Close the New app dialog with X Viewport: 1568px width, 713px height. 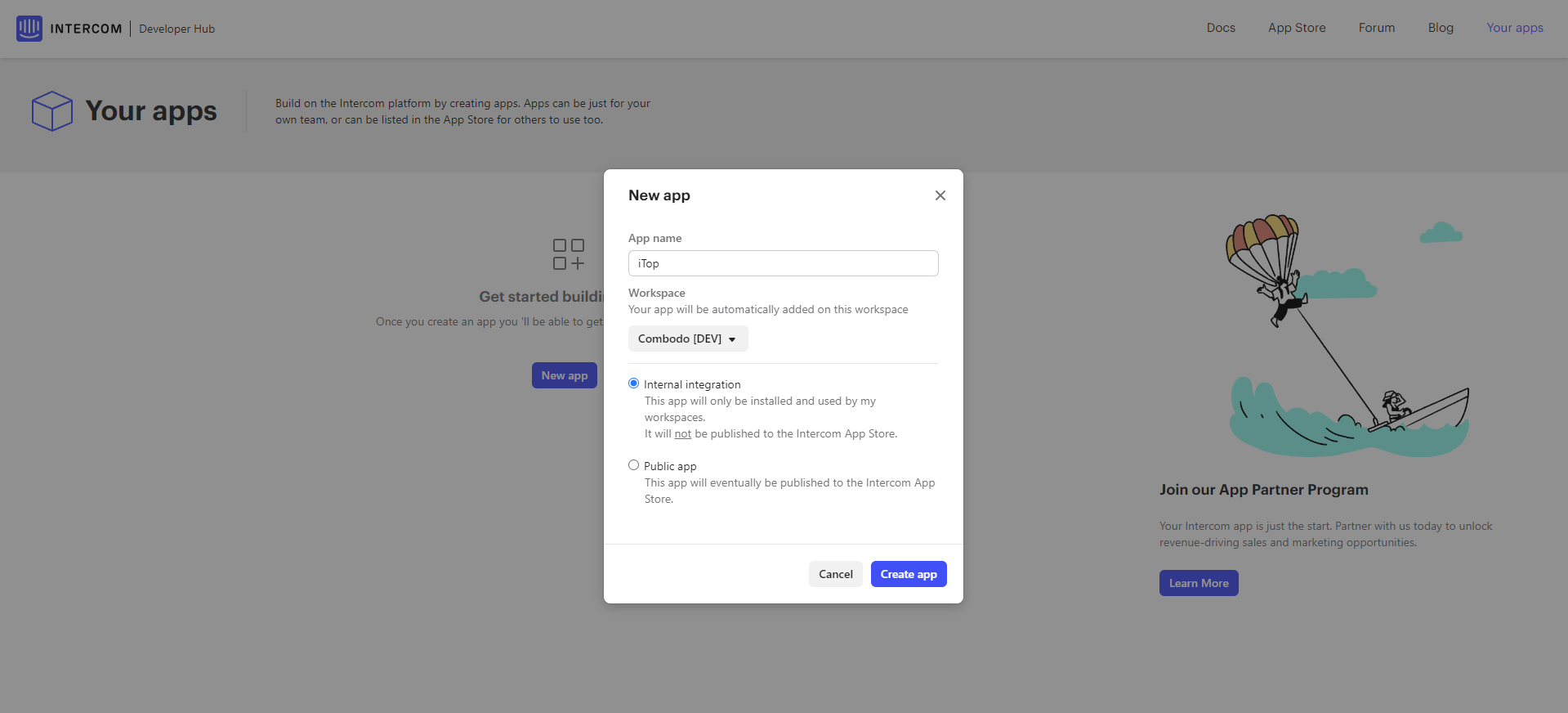point(940,195)
